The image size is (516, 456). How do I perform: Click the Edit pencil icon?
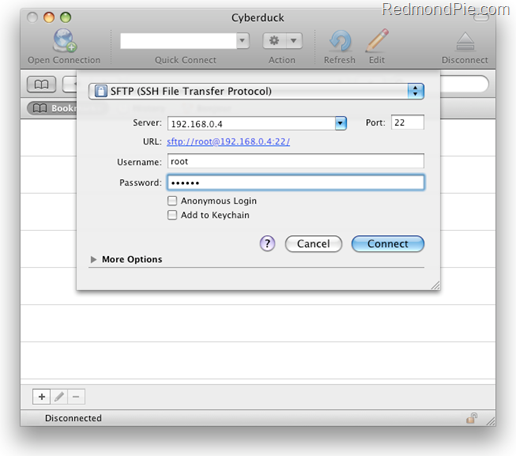pos(377,40)
